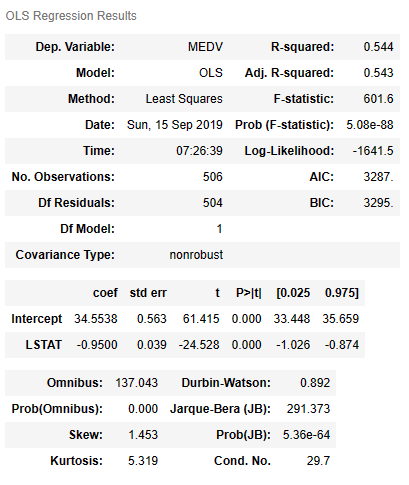This screenshot has height=485, width=409.
Task: Select the R-squared value 0.544
Action: pyautogui.click(x=378, y=47)
